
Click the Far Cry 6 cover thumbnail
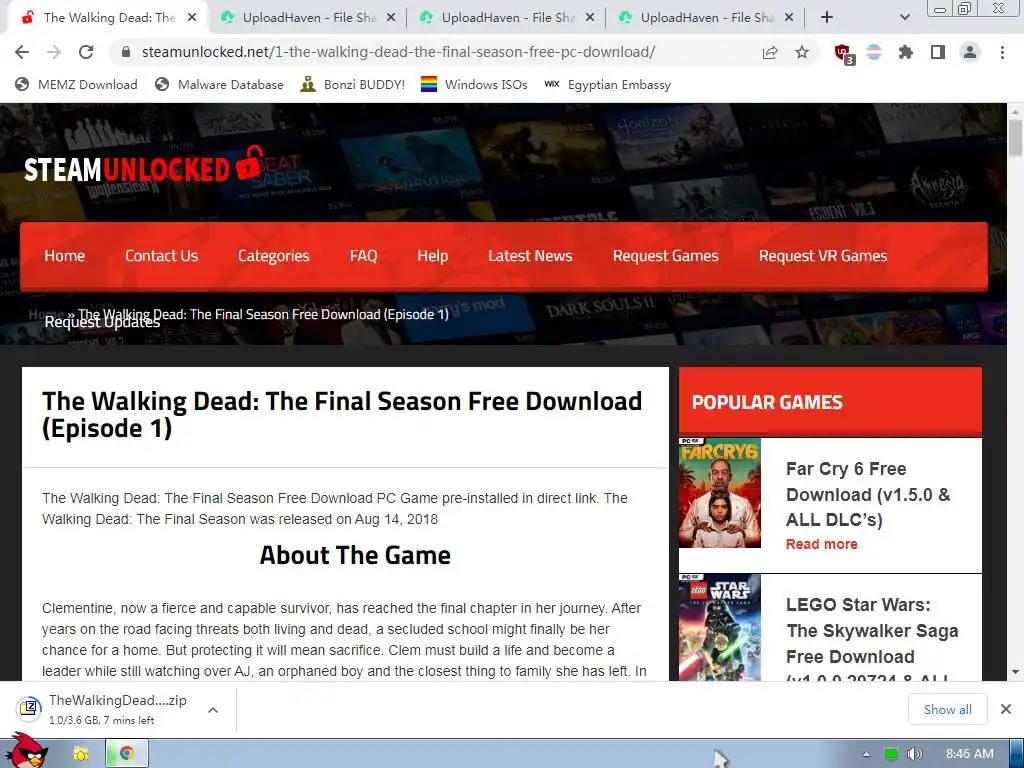[x=720, y=493]
